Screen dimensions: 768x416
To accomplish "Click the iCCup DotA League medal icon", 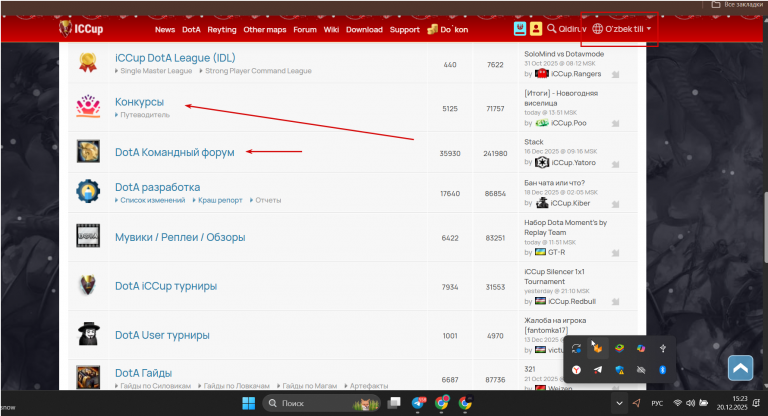I will (x=88, y=62).
